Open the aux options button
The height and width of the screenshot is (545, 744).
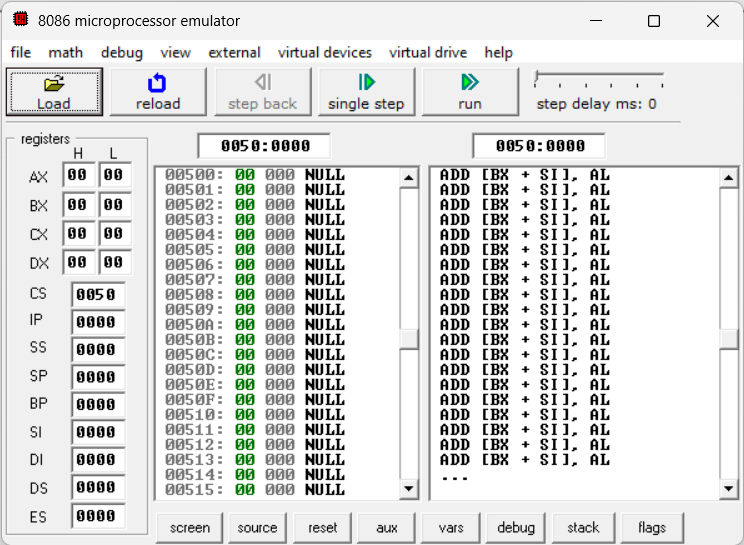tap(386, 527)
